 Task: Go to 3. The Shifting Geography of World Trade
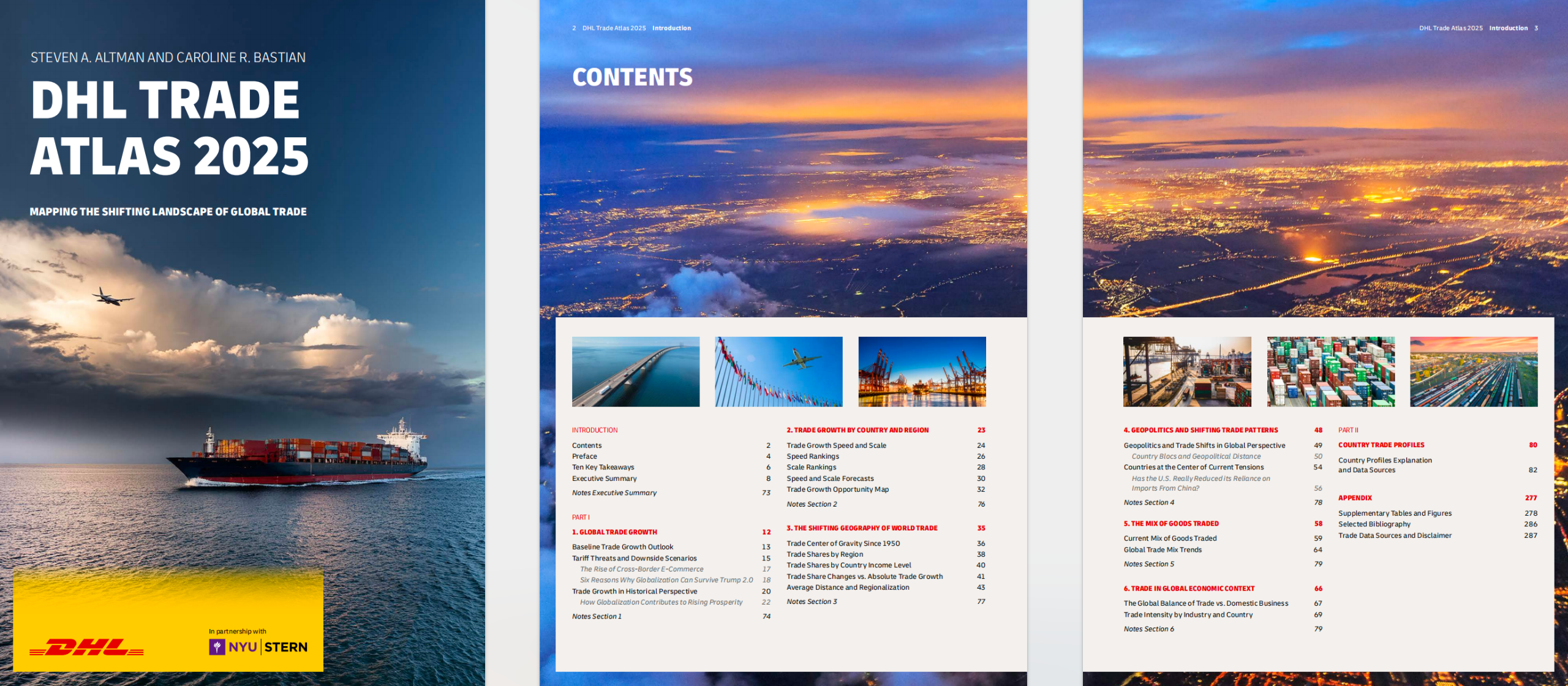tap(886, 528)
